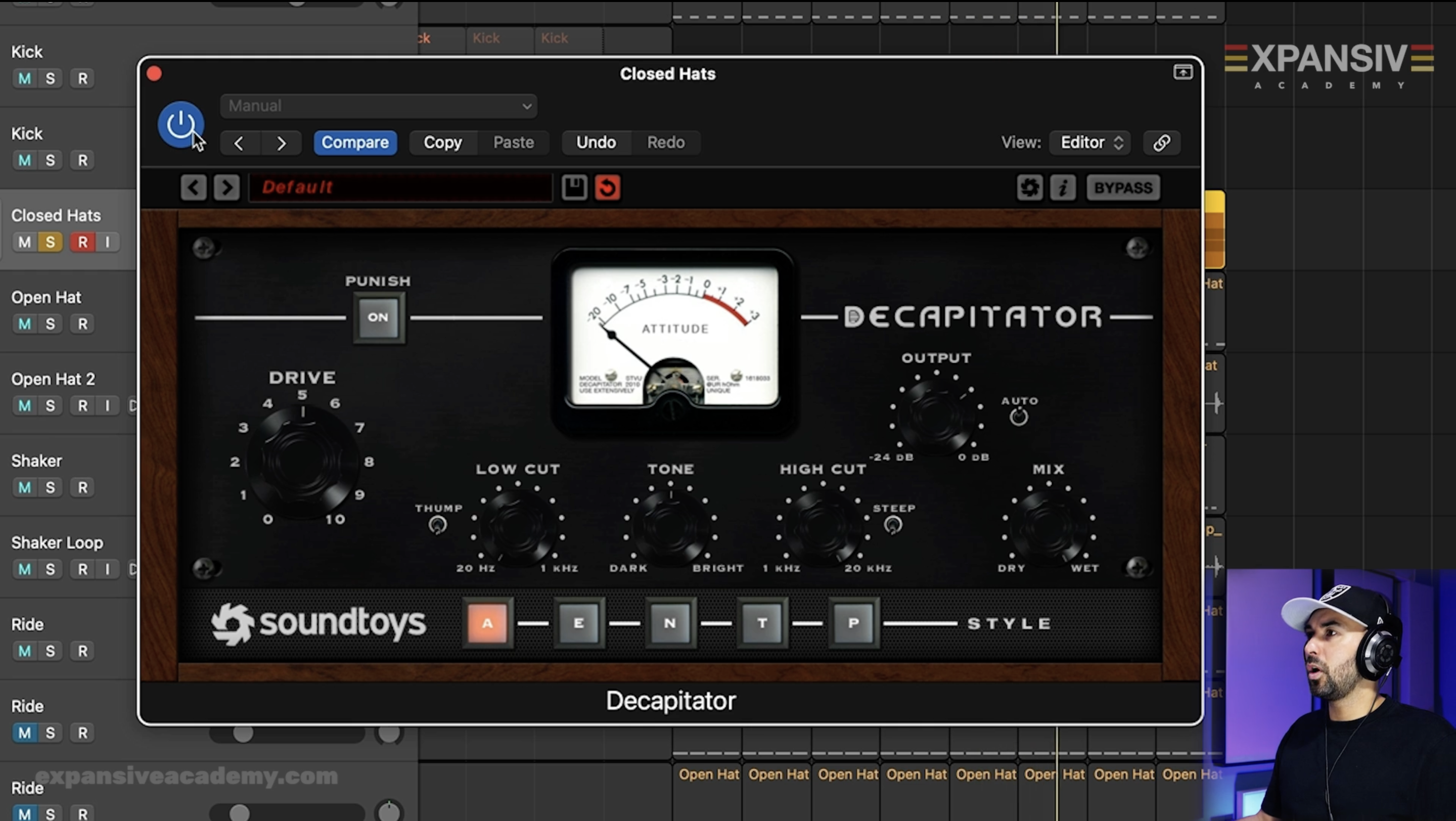
Task: Click the Copy button
Action: point(443,143)
